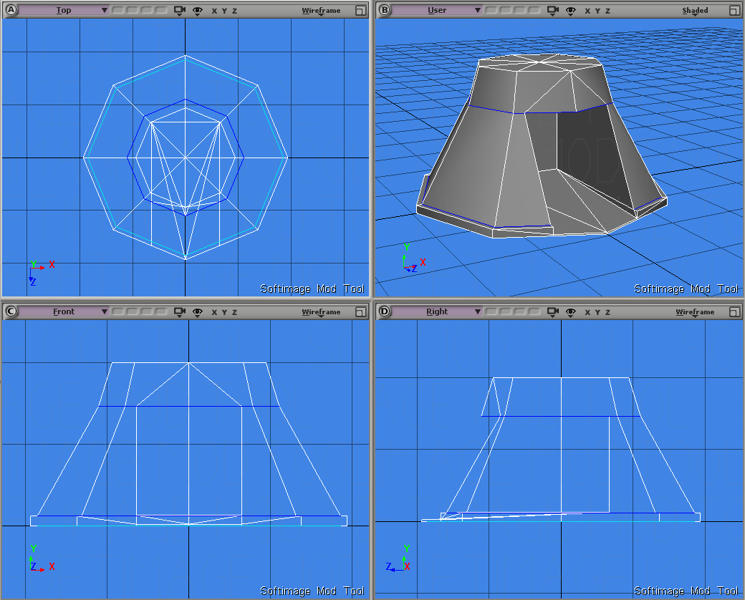
Task: Maximize the Right viewport with resize icon
Action: [734, 312]
